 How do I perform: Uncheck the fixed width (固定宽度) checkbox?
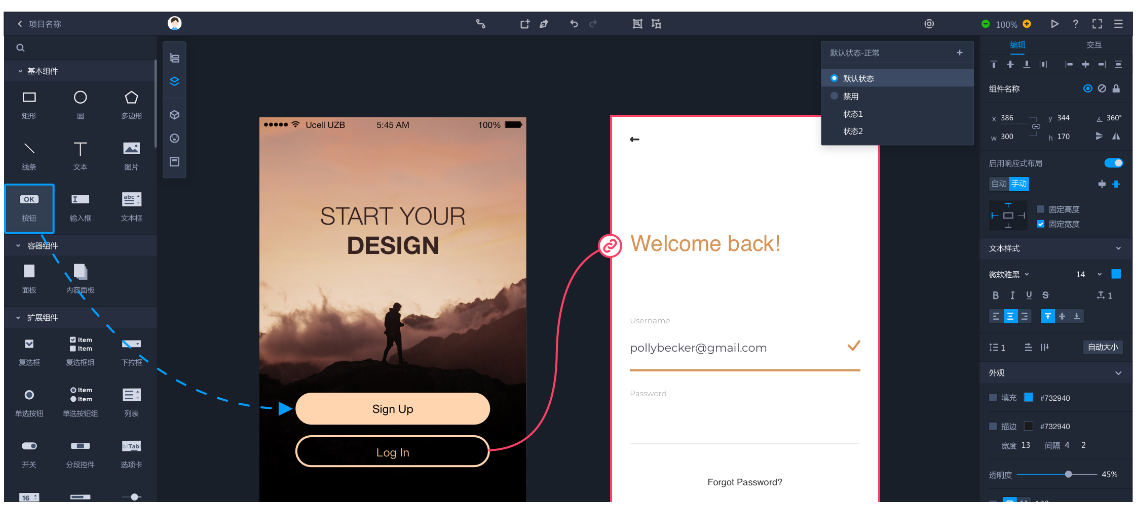(x=1041, y=224)
